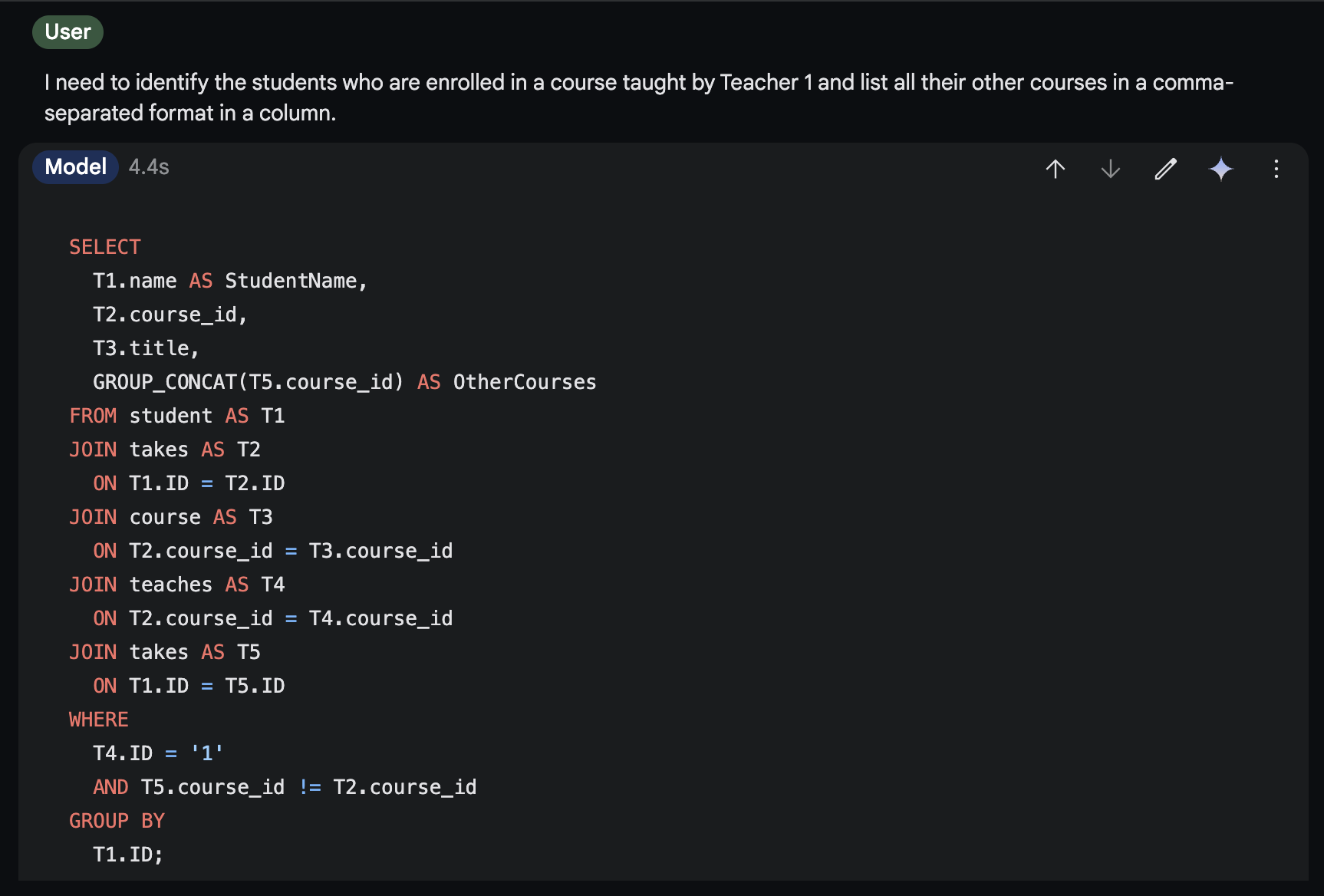The image size is (1324, 896).
Task: Open the three-dot more options menu
Action: [x=1276, y=169]
